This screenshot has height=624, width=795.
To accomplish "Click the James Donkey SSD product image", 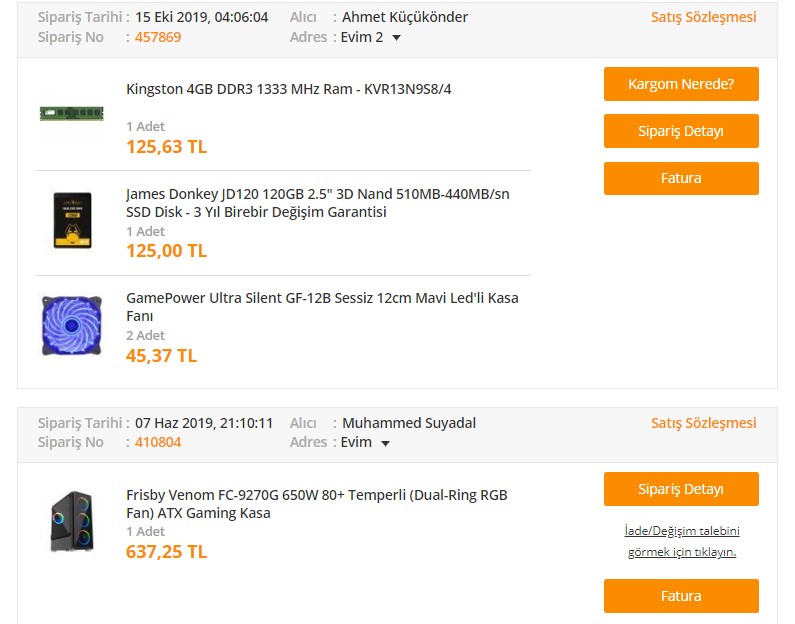I will [71, 220].
